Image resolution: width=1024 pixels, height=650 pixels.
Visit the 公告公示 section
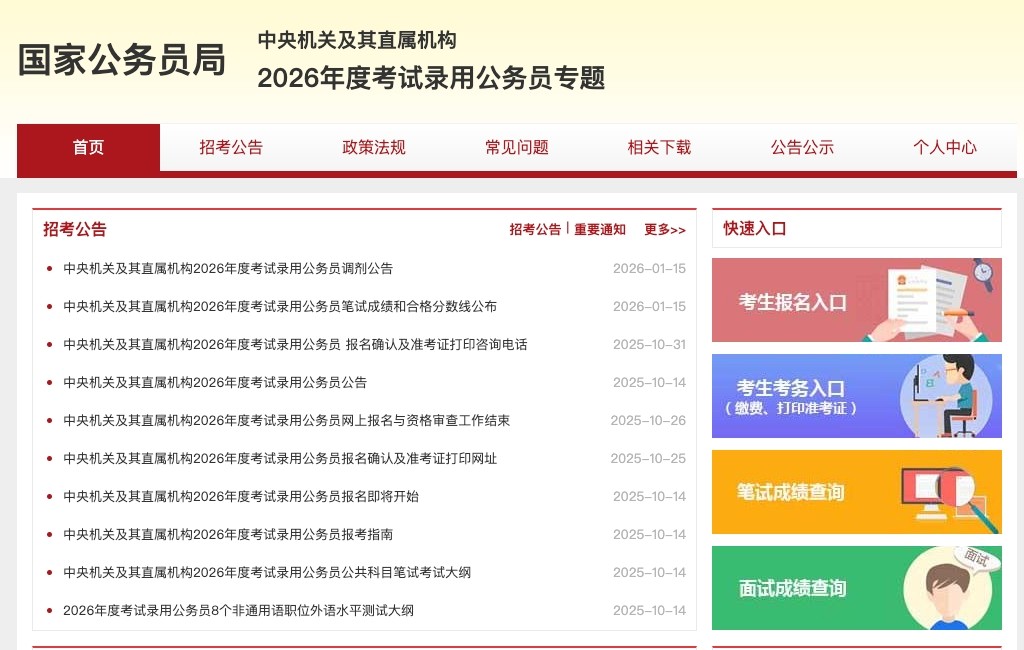[802, 147]
